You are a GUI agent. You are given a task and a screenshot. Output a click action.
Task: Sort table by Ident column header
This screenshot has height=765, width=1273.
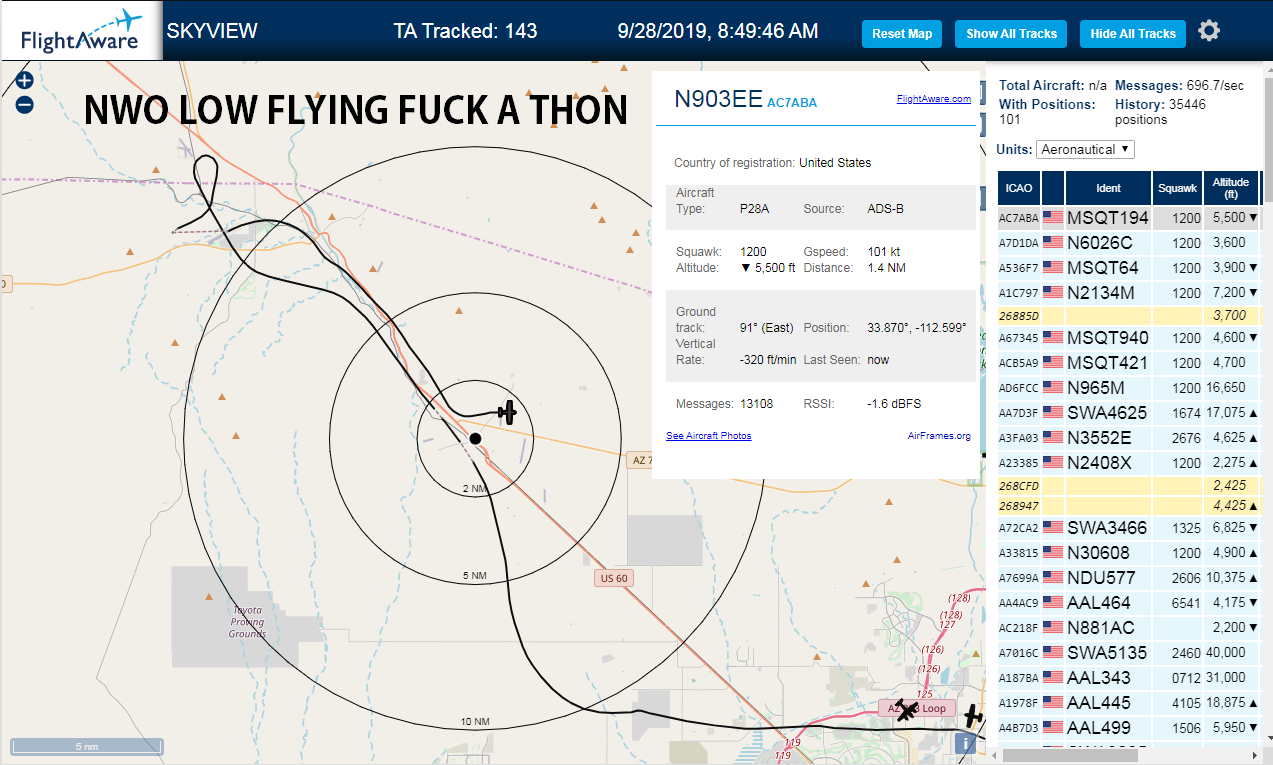[1109, 188]
